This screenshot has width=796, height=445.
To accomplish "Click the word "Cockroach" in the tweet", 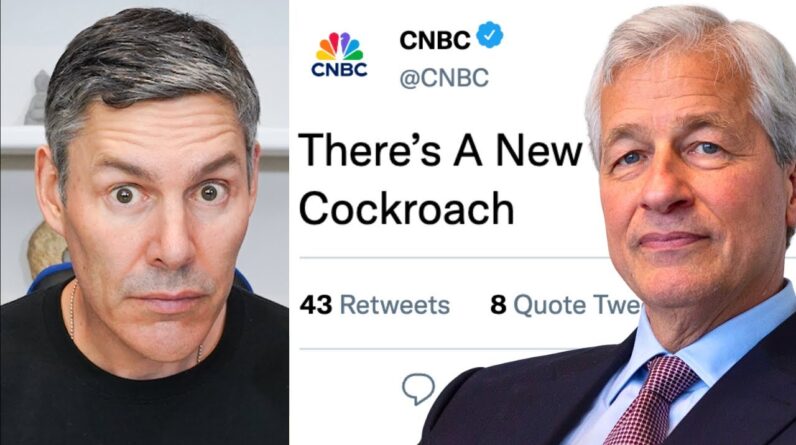I will (407, 209).
